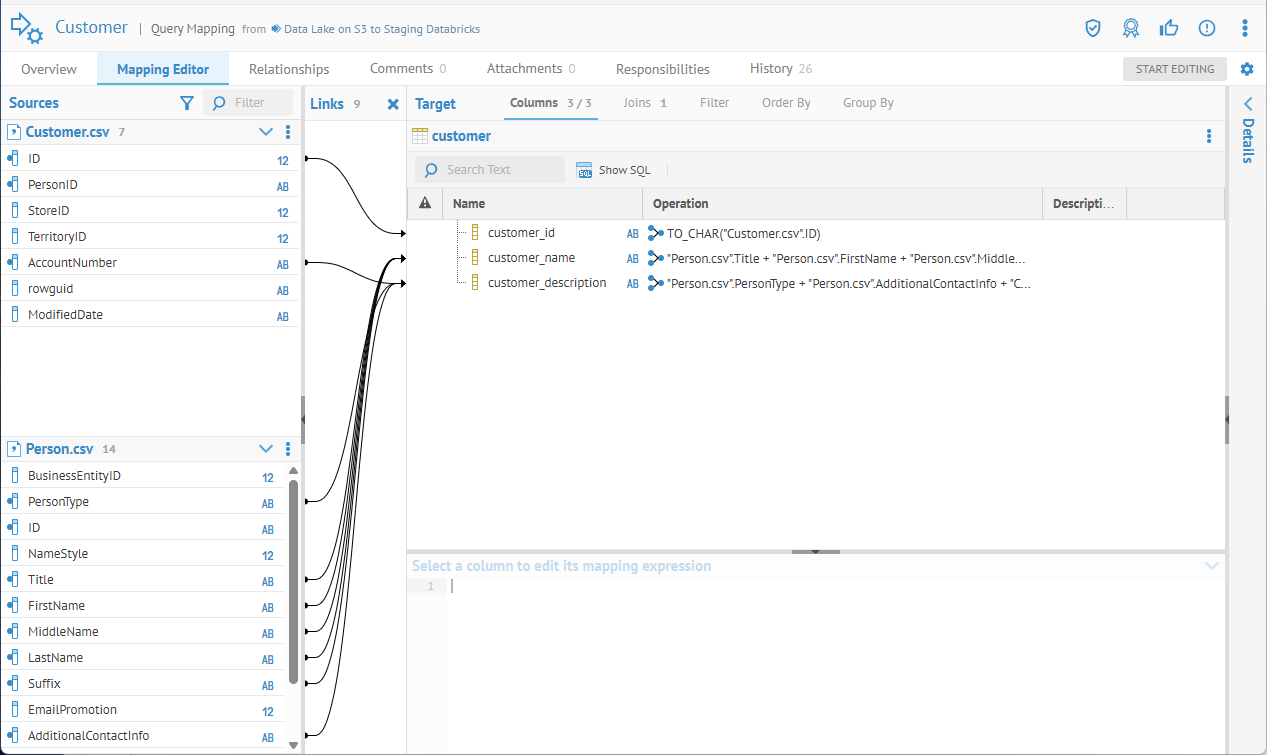Switch to the Relationships tab
Screen dimensions: 1267x755
pyautogui.click(x=289, y=69)
